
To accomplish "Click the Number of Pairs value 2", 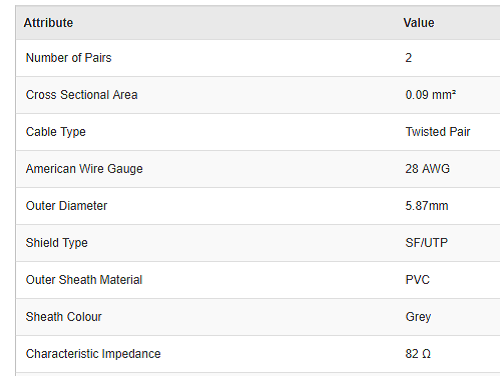I will point(408,58).
